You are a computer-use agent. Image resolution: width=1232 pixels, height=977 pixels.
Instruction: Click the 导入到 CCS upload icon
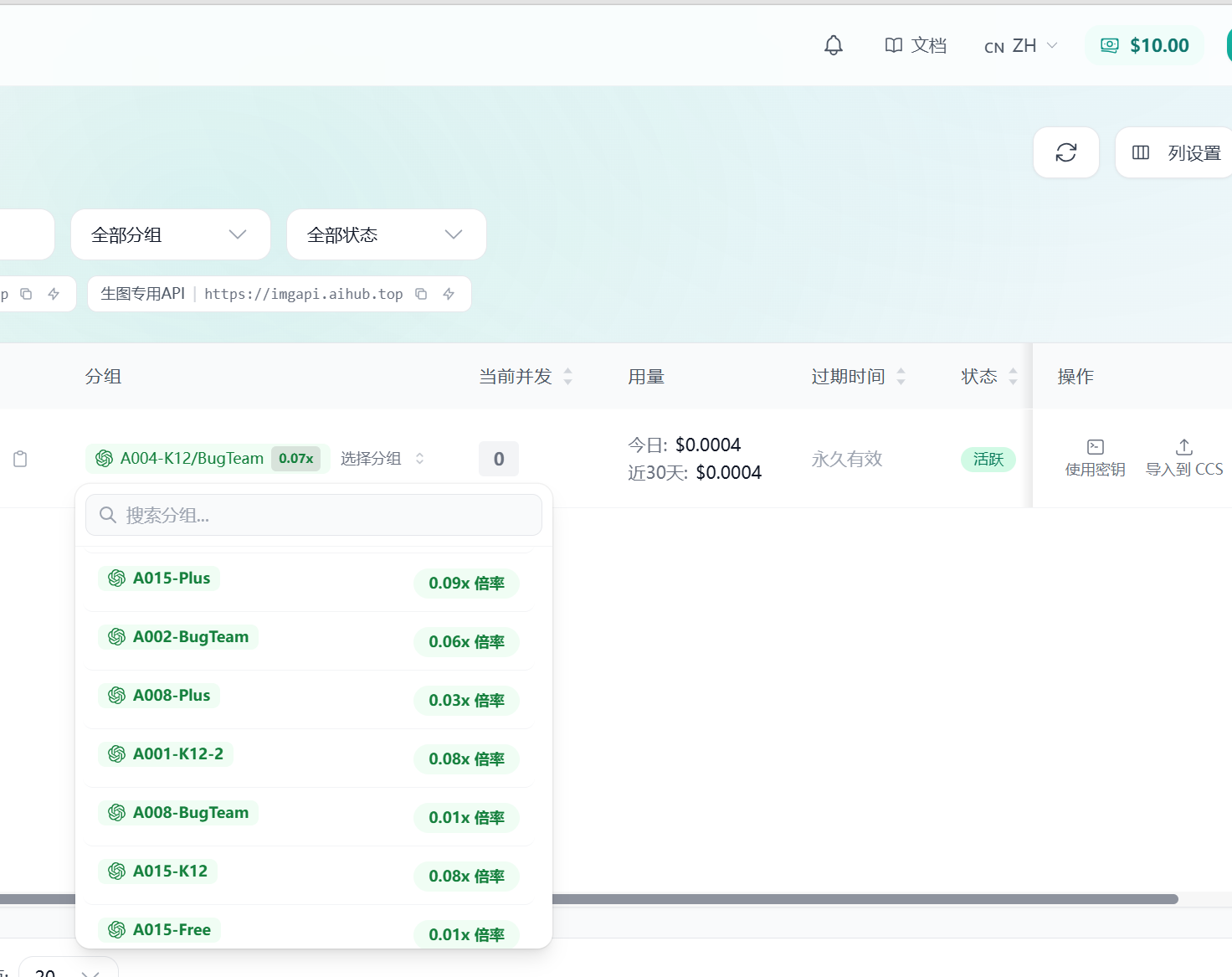coord(1184,447)
